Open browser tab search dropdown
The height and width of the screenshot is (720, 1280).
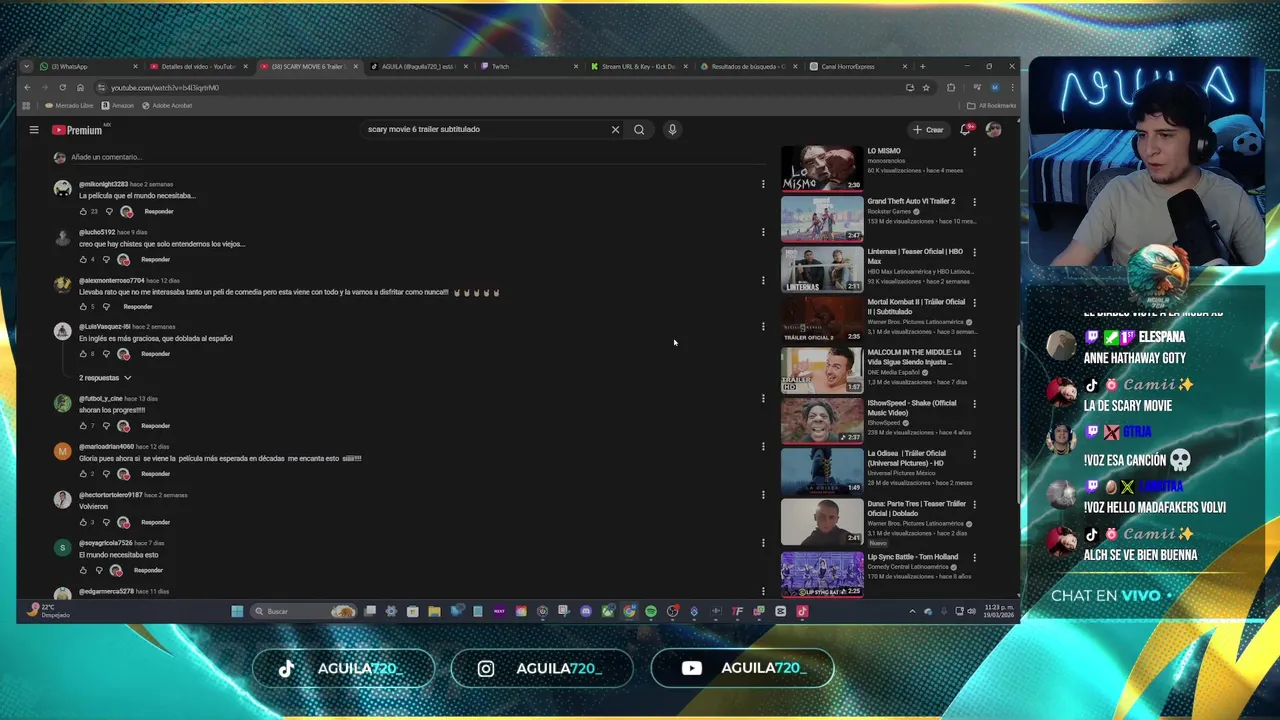click(27, 67)
